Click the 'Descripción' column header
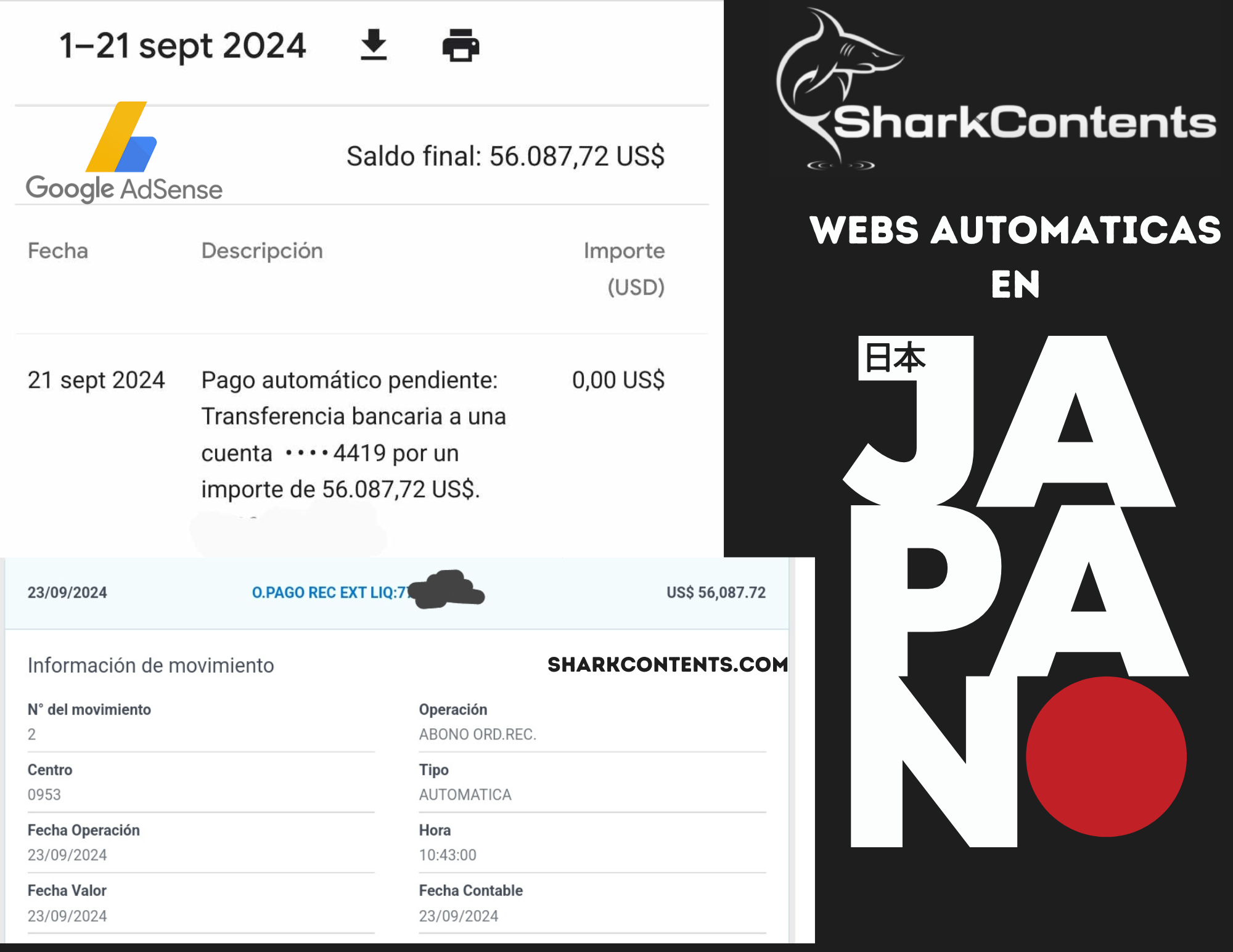 click(262, 251)
